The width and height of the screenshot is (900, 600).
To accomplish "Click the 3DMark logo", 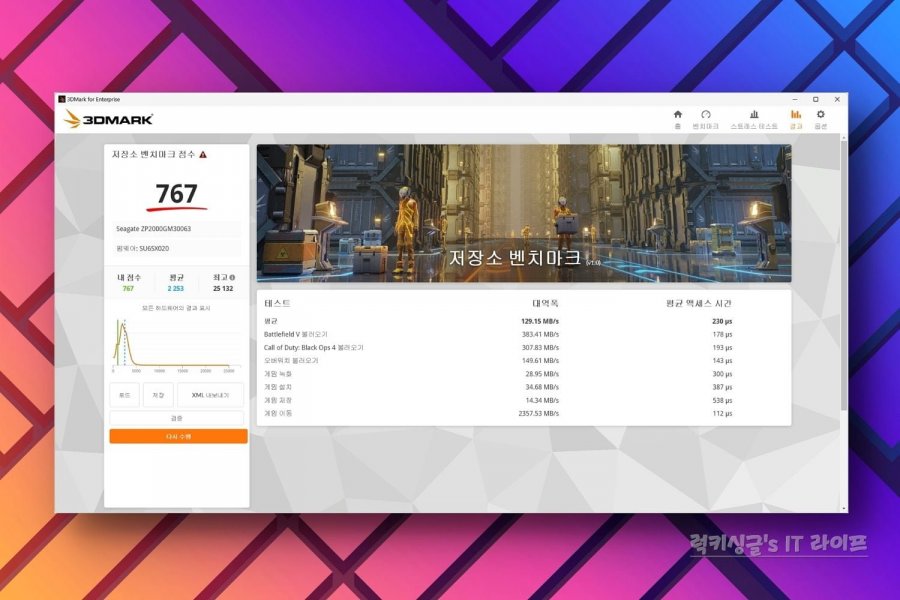I will click(108, 119).
